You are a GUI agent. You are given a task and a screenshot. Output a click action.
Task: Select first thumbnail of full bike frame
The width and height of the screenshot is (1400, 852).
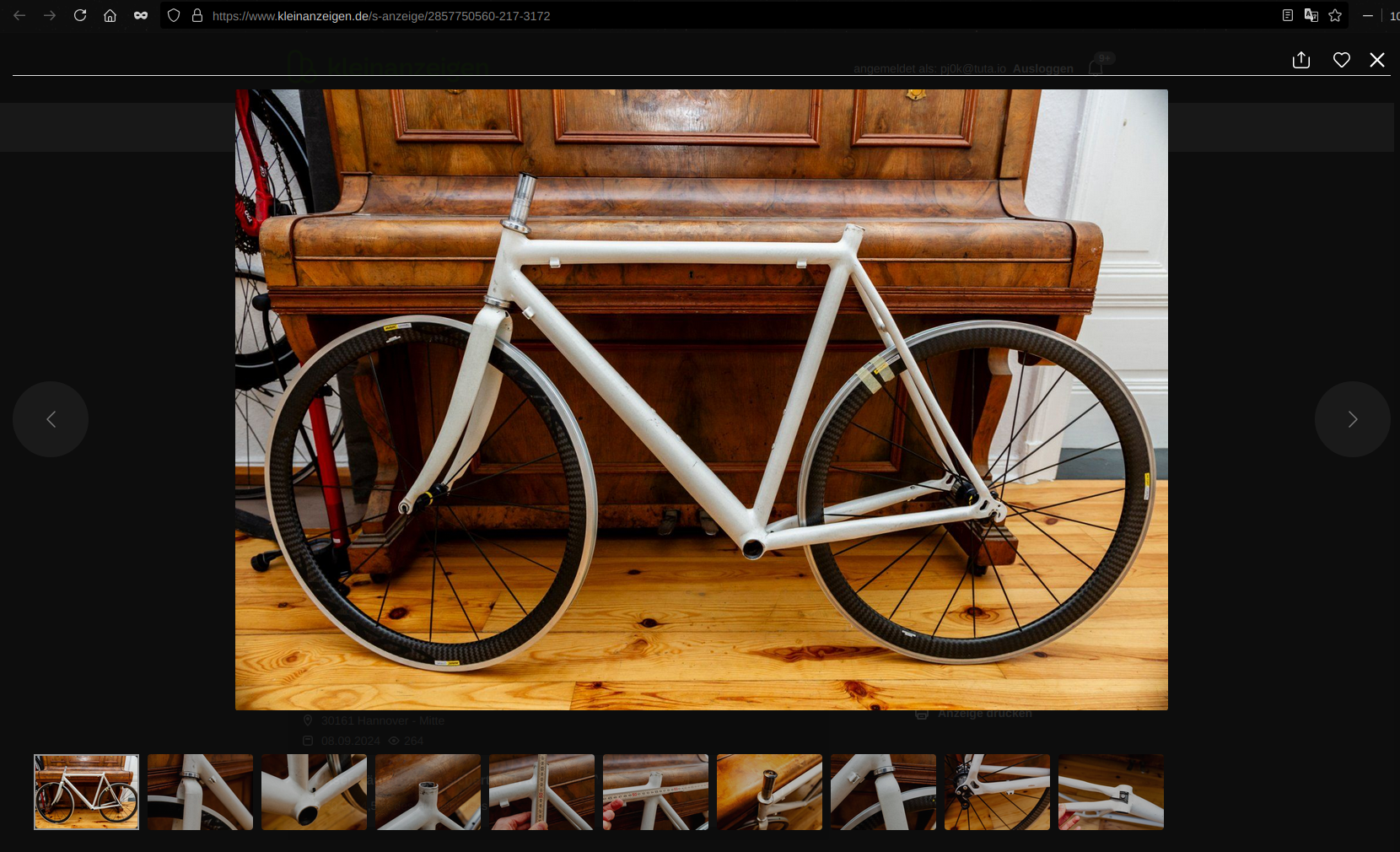point(86,792)
